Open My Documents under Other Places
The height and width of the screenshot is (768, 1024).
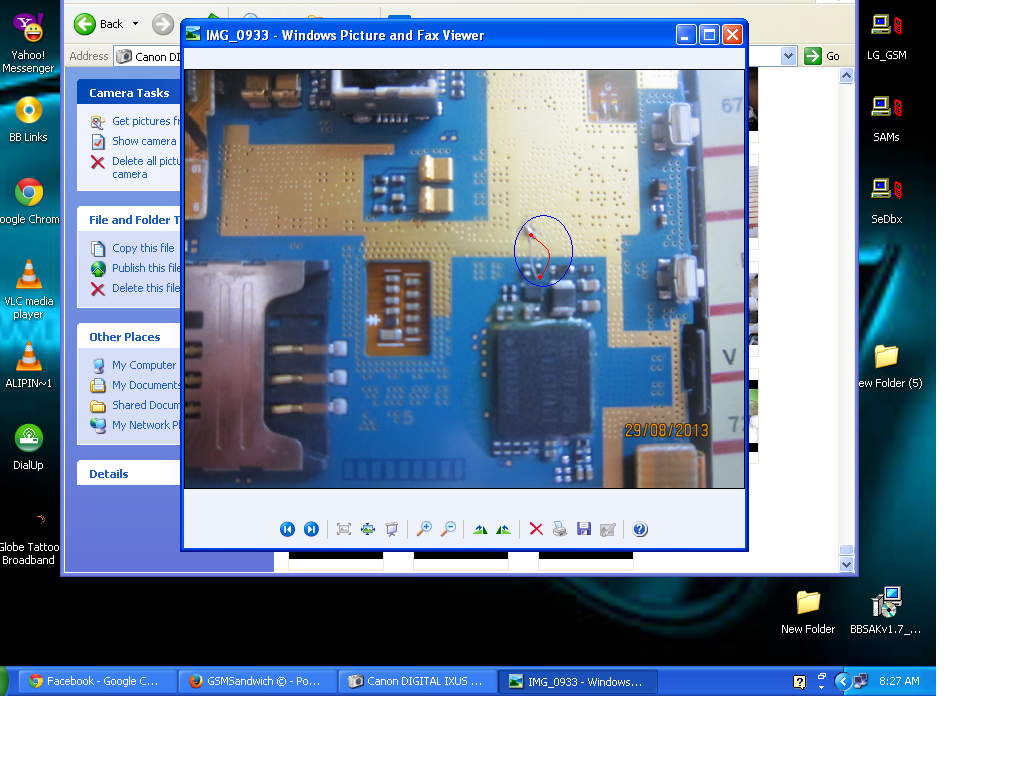[x=146, y=385]
